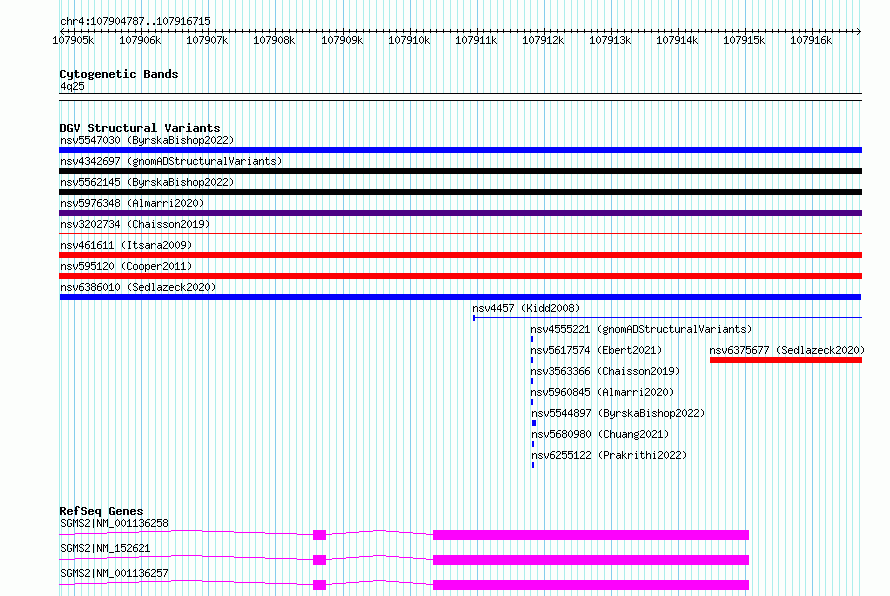Open variant nsv5562145 (ByrskaBishop2022) label
The height and width of the screenshot is (596, 890).
[x=147, y=182]
